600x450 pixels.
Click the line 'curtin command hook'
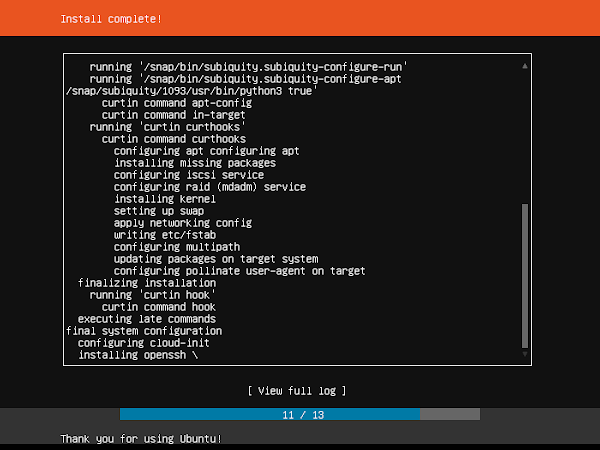coord(159,307)
